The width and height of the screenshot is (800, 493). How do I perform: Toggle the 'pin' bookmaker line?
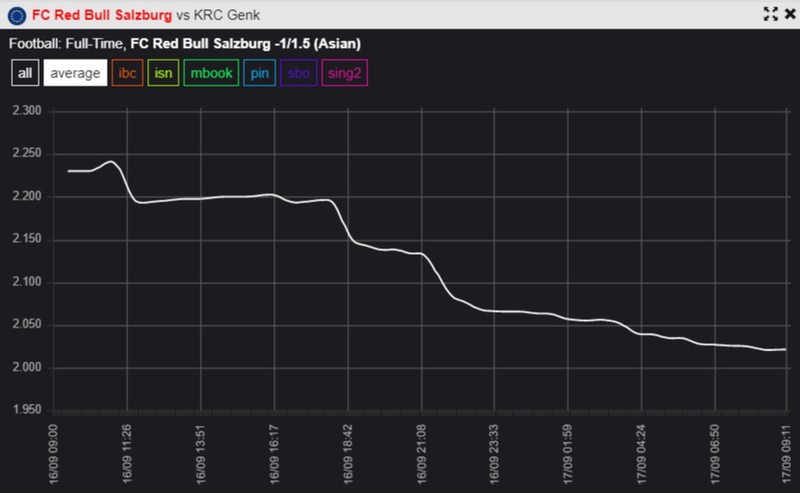coord(260,73)
